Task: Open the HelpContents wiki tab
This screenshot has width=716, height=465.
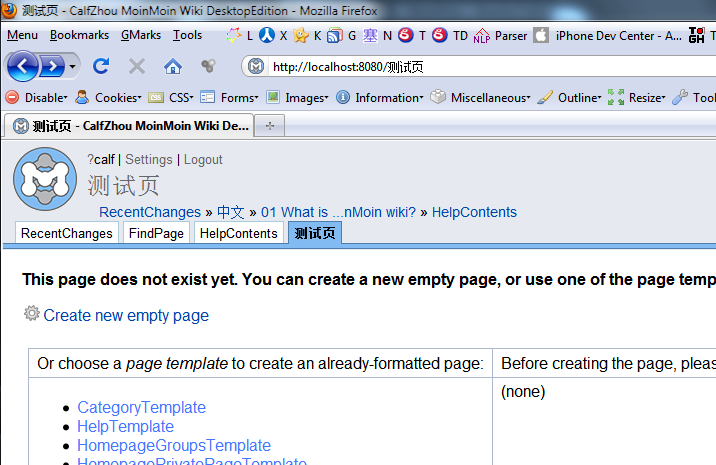Action: tap(238, 233)
